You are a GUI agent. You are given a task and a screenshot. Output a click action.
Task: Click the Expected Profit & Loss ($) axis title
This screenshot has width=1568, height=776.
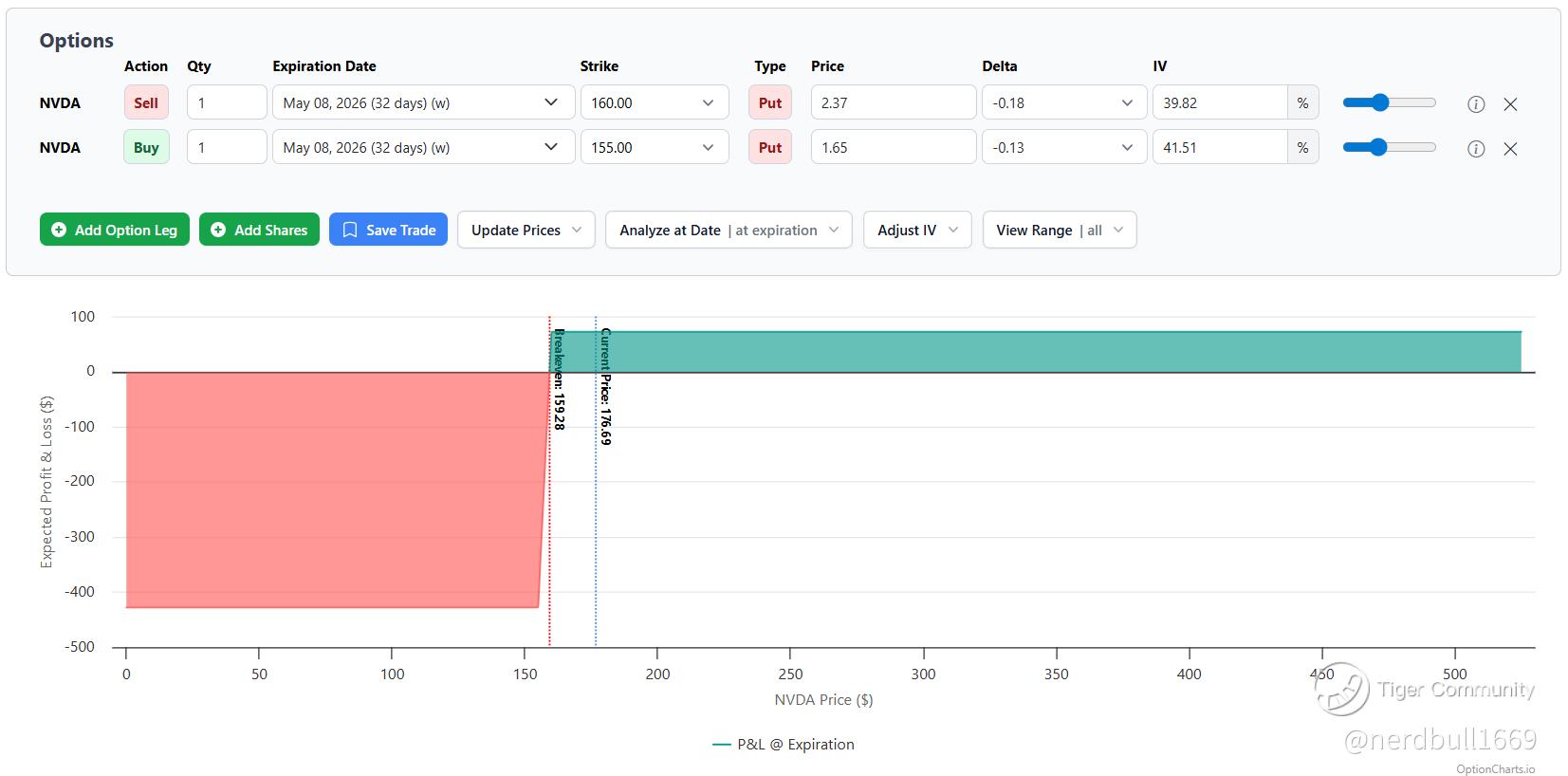[x=46, y=482]
